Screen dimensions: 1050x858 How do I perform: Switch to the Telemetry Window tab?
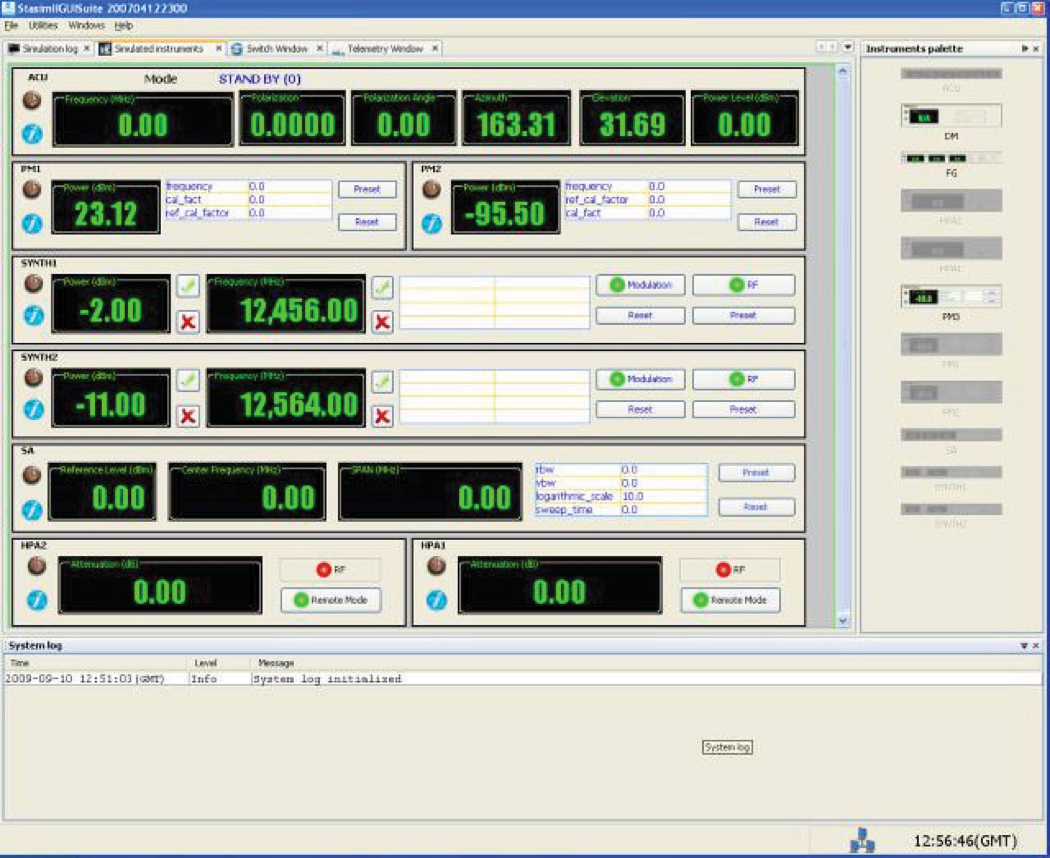[385, 49]
